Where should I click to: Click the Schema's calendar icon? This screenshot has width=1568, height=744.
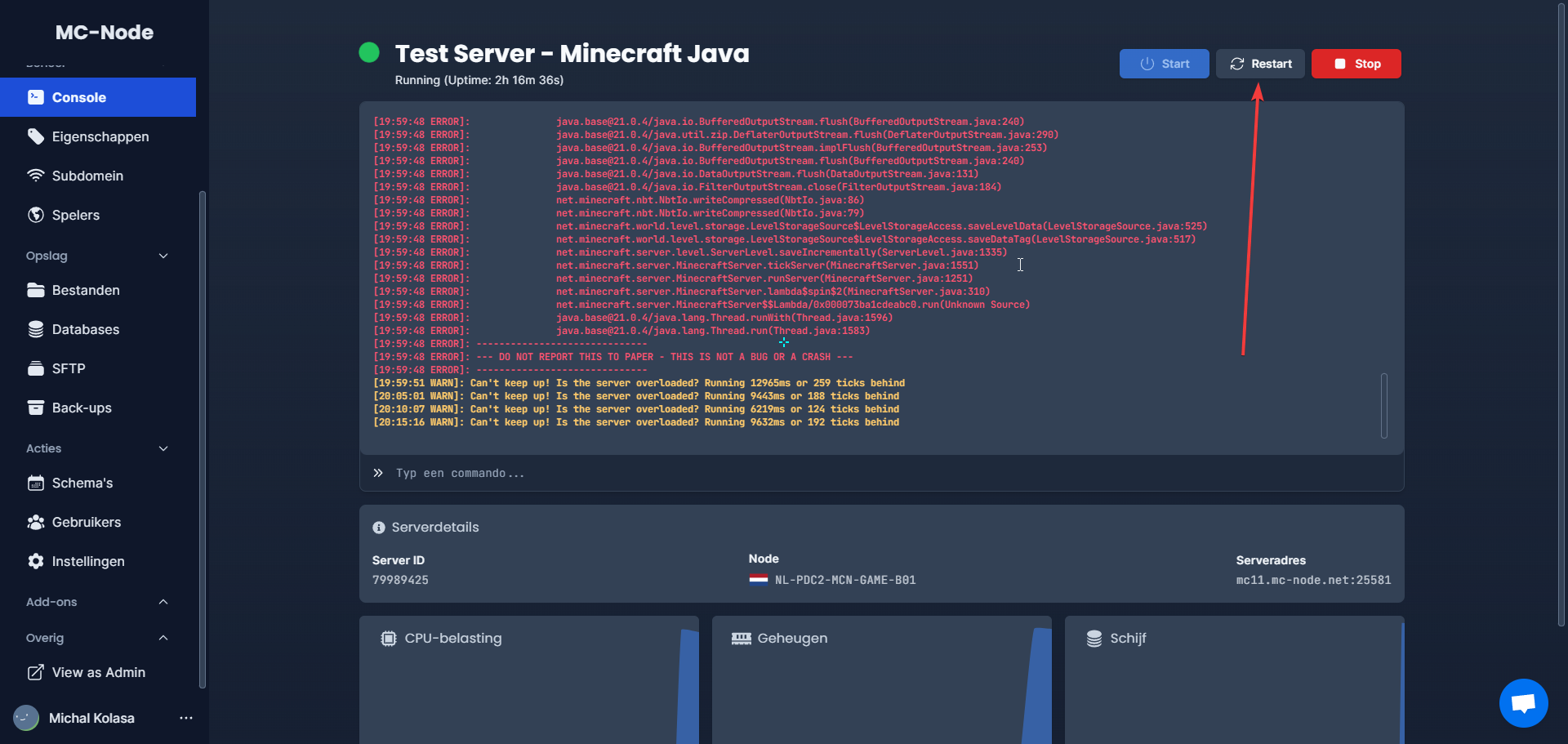click(x=35, y=483)
